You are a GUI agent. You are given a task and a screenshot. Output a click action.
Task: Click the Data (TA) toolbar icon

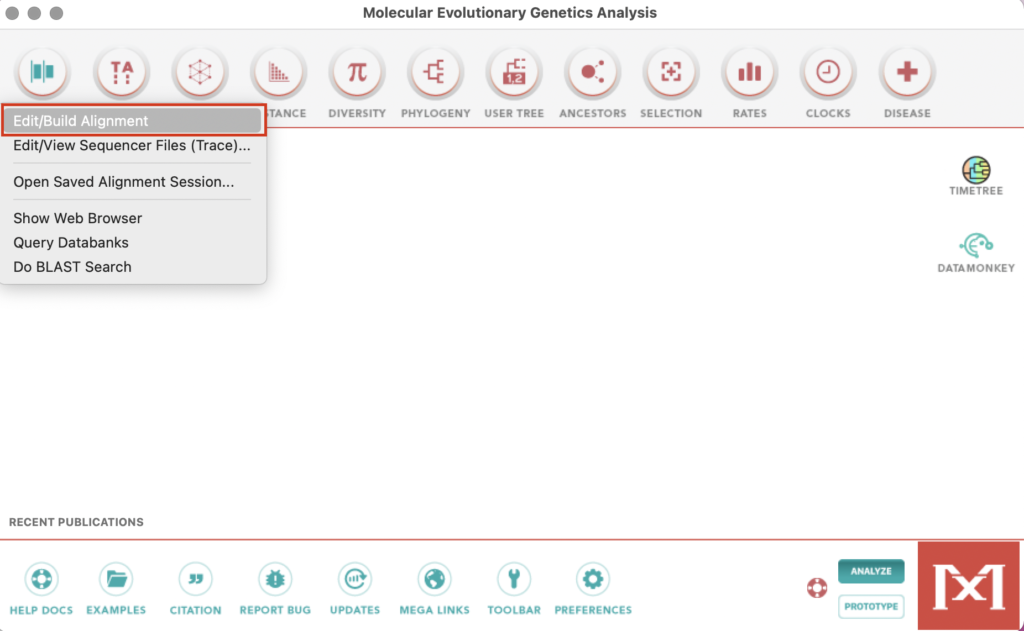point(121,72)
